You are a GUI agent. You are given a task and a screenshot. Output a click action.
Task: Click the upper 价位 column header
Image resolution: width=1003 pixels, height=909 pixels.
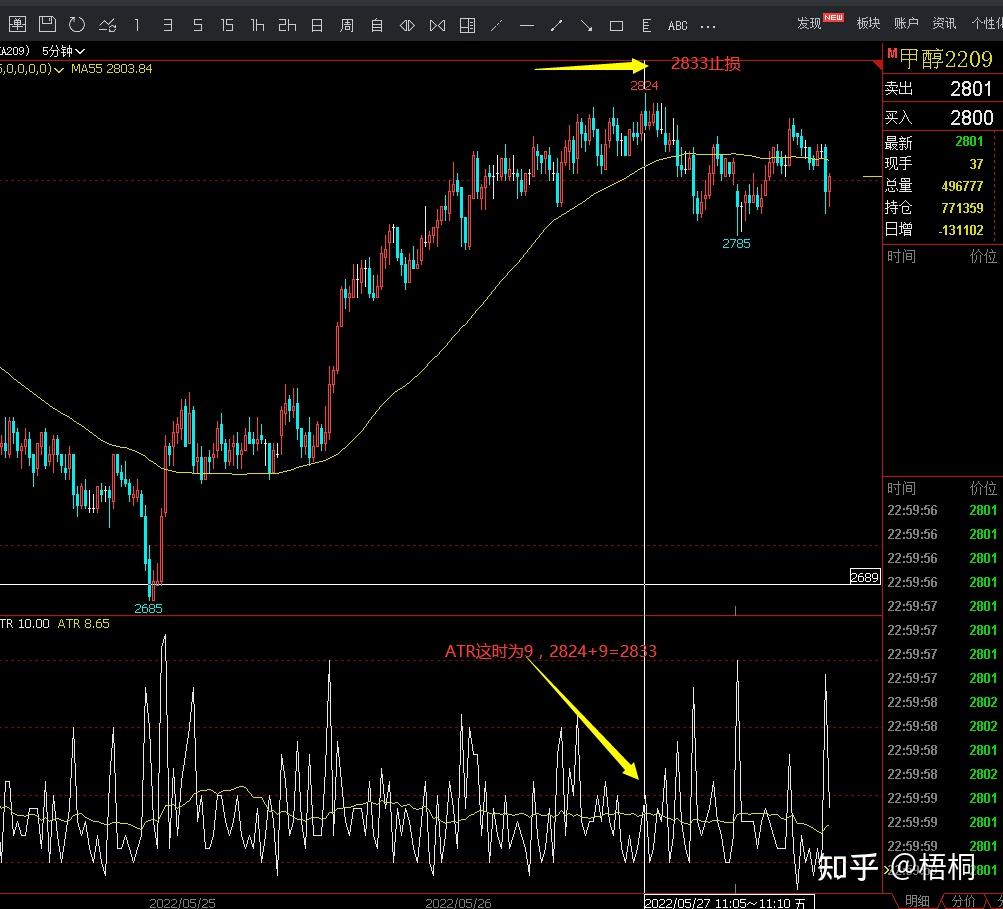(983, 257)
